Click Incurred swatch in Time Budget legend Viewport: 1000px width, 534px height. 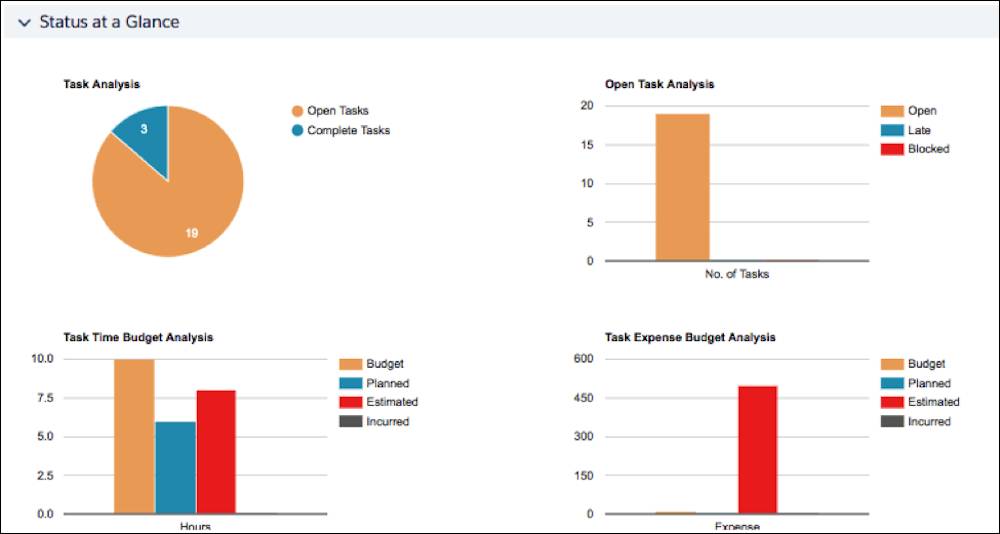[350, 421]
